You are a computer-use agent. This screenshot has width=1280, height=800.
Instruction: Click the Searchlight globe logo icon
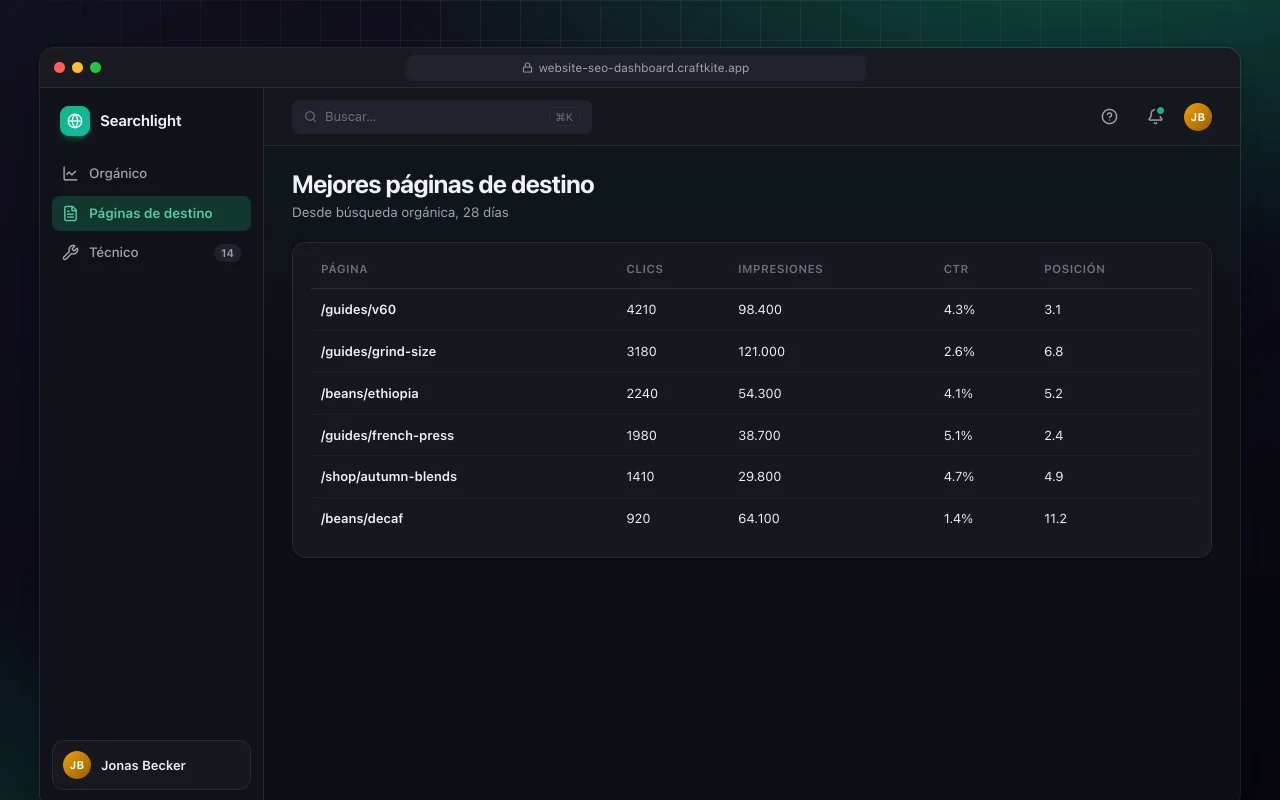click(75, 121)
